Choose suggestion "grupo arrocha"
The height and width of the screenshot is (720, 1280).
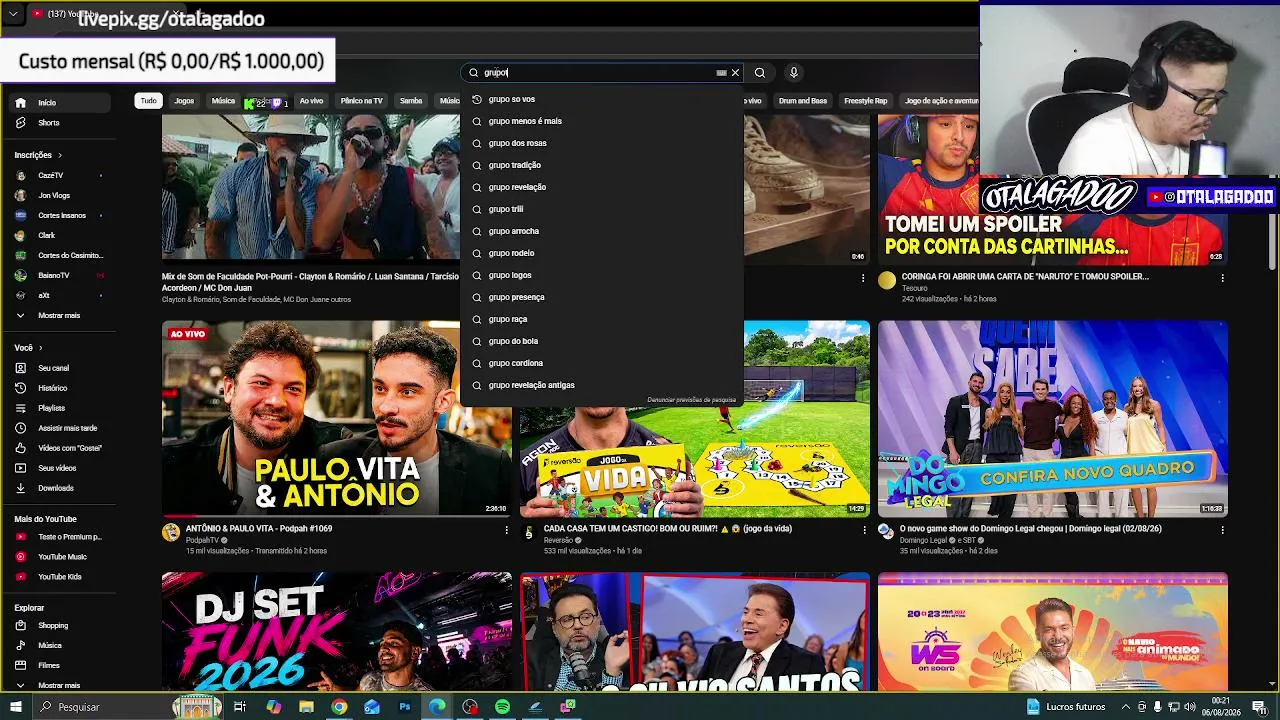tap(602, 231)
